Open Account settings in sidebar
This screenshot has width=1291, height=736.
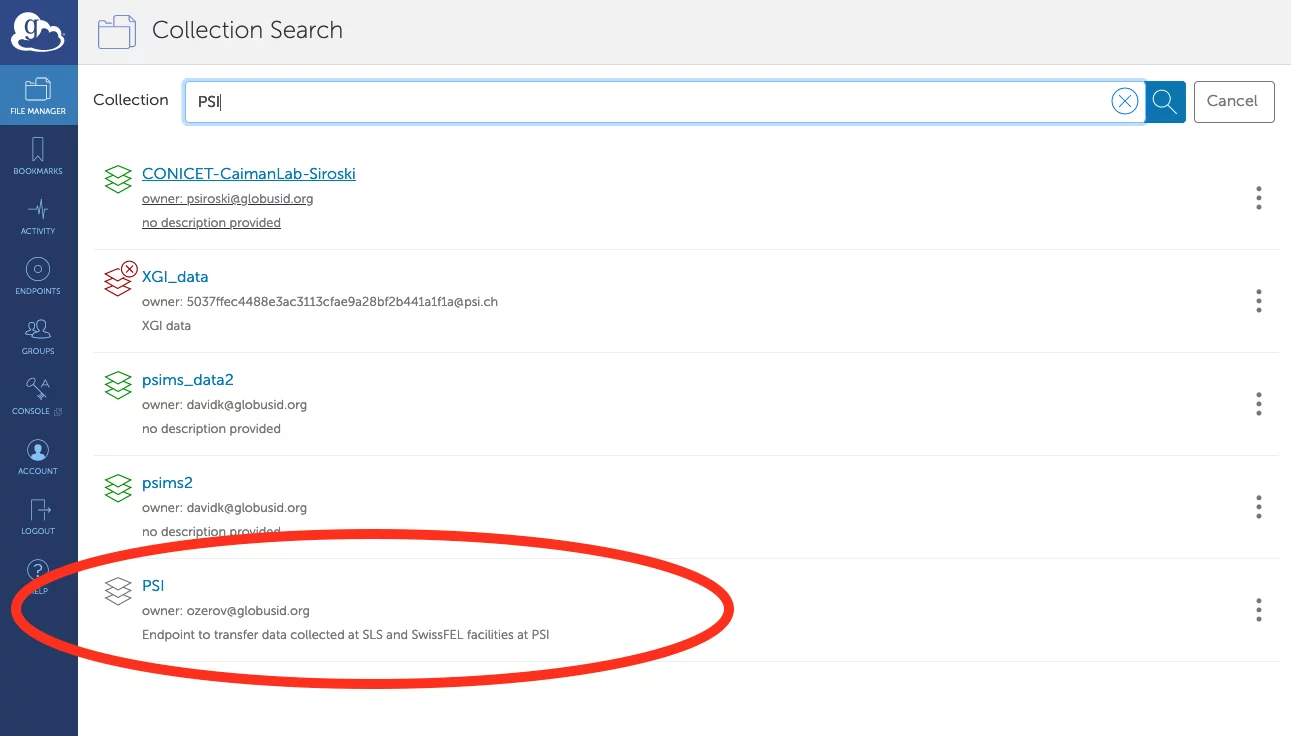tap(38, 456)
